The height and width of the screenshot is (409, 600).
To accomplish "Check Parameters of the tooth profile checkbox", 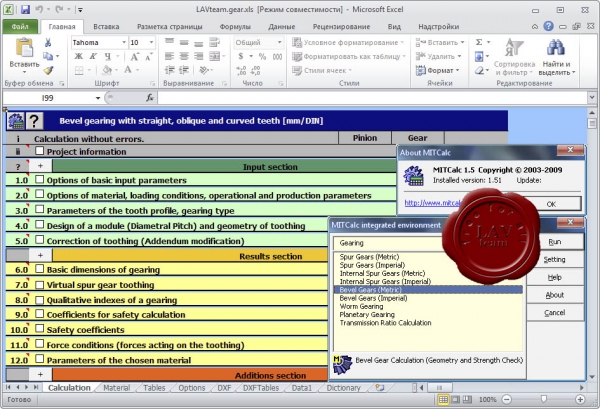I will [x=39, y=209].
